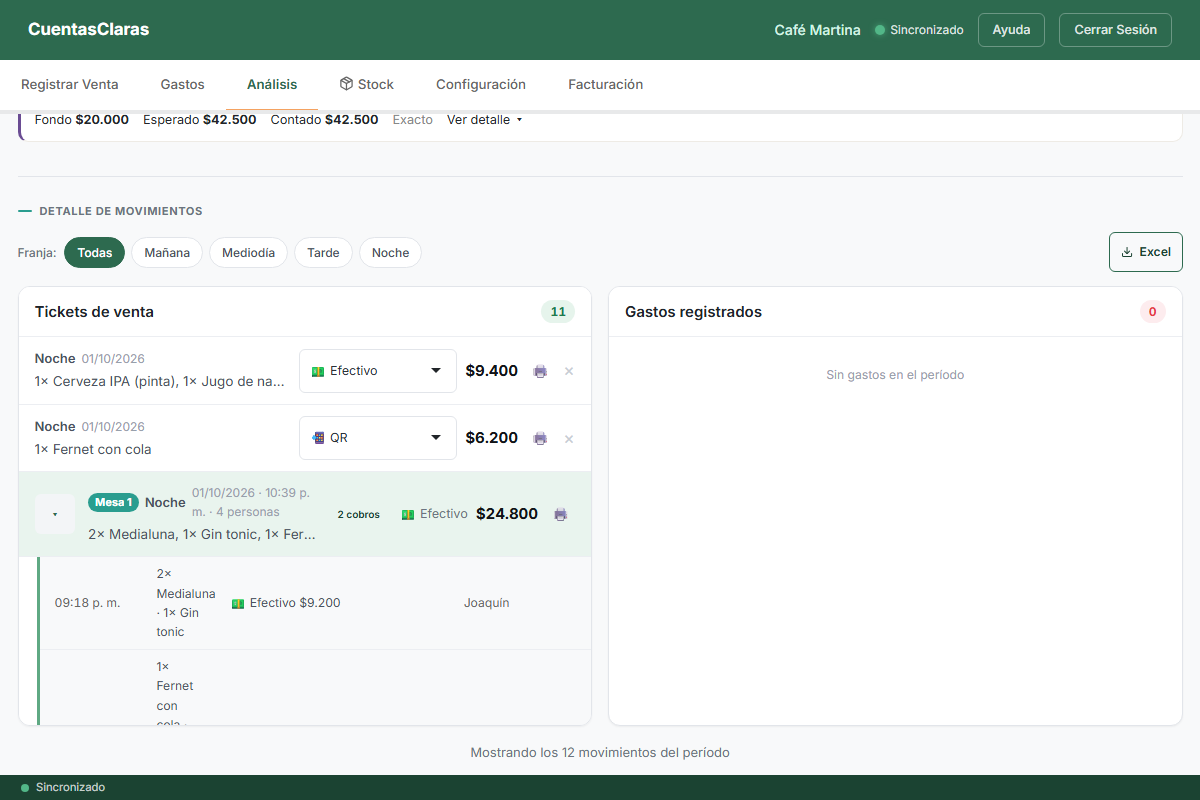Remove the Fernet con cola $6.200 ticket

coord(569,438)
